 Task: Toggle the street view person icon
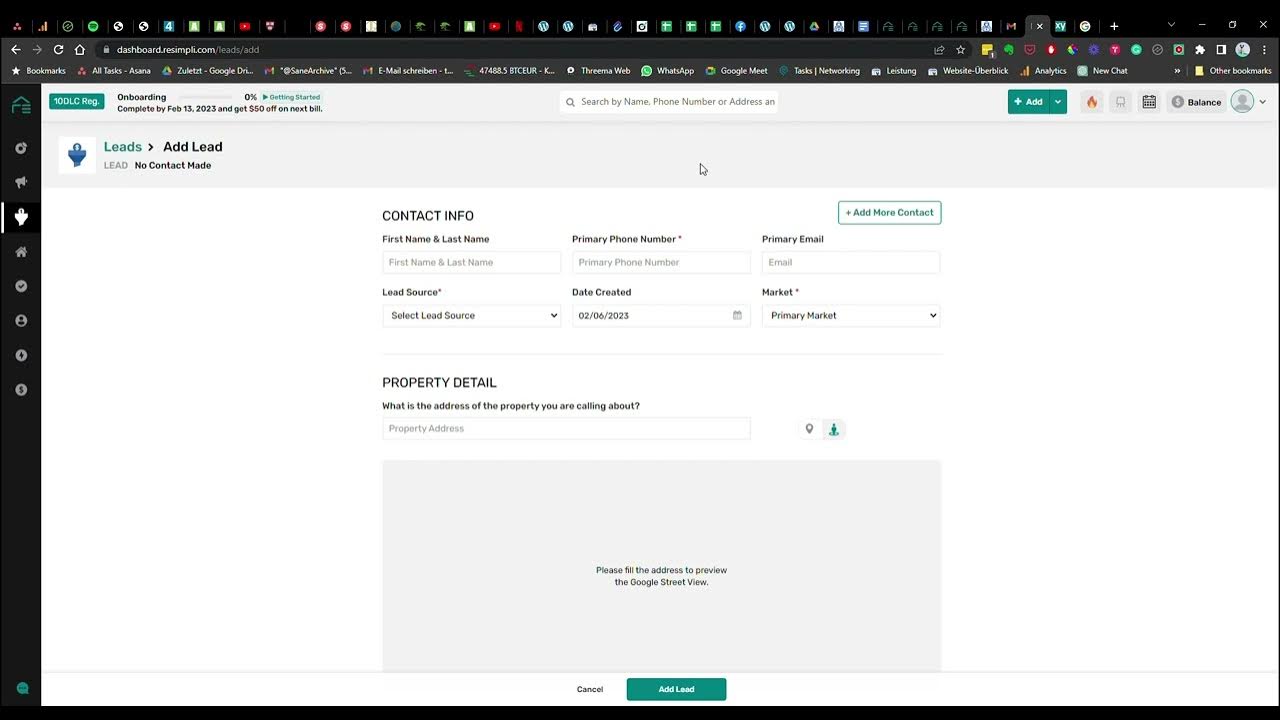point(833,429)
